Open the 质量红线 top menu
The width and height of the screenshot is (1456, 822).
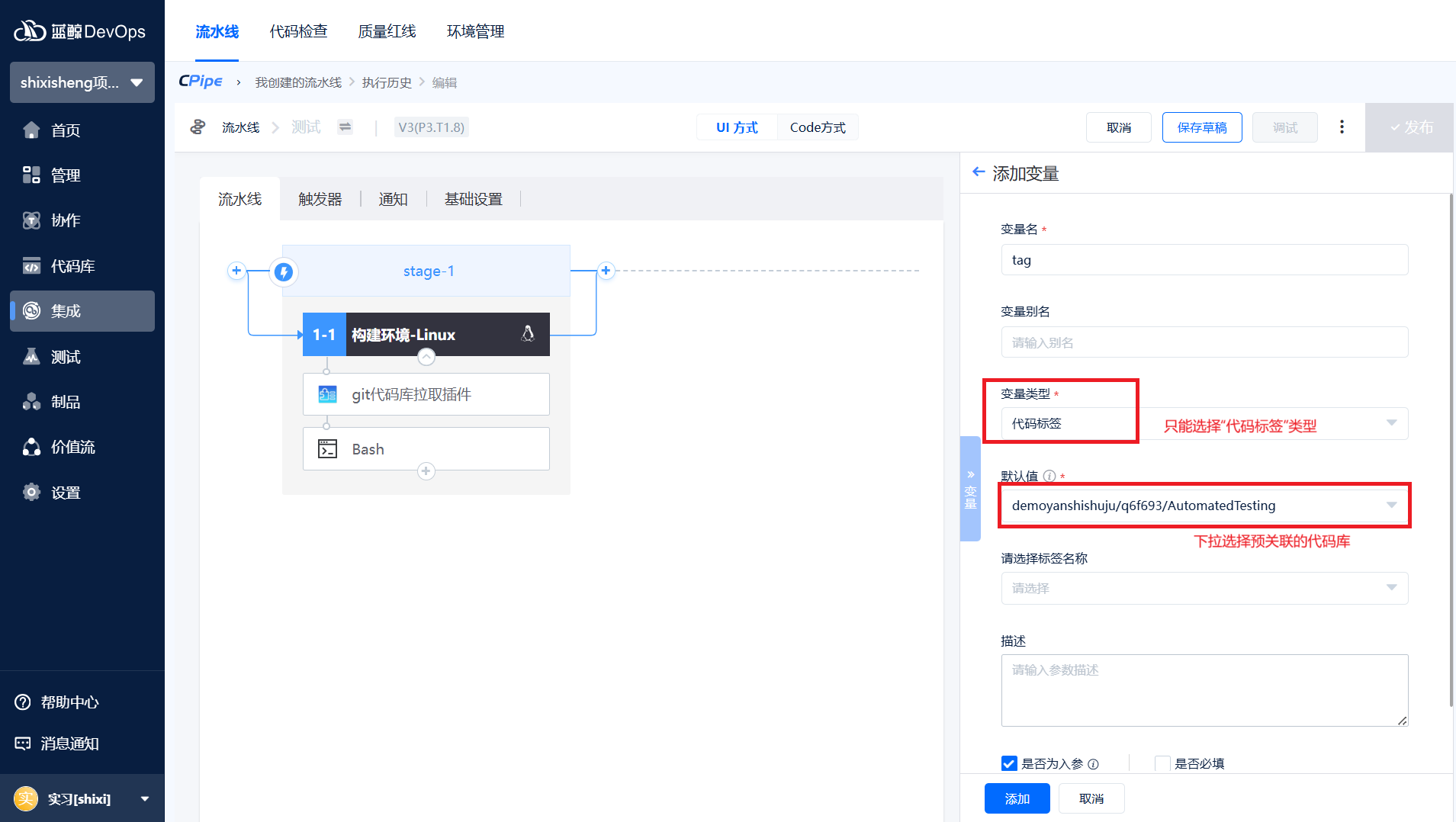click(x=387, y=31)
